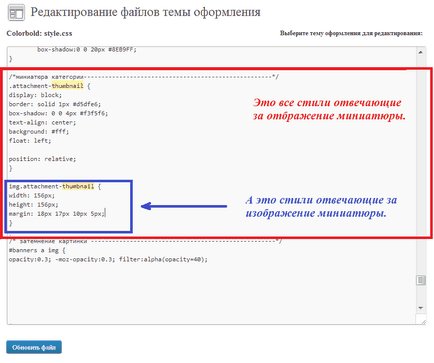Screen dimensions: 434x363
Task: Click the 'img.attachment-thumbnail {' selector line
Action: pos(55,186)
